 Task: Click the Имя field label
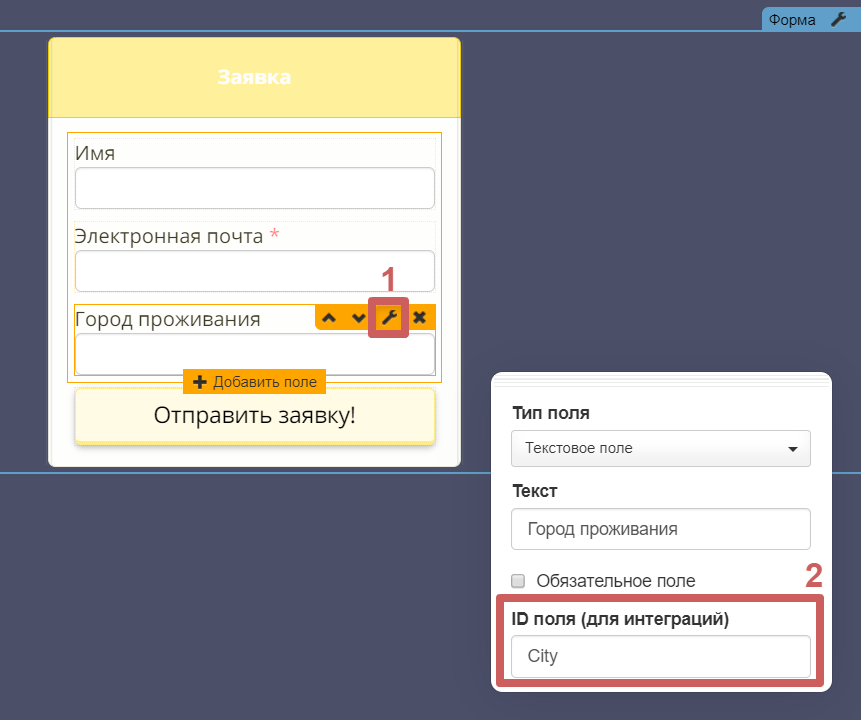coord(95,153)
